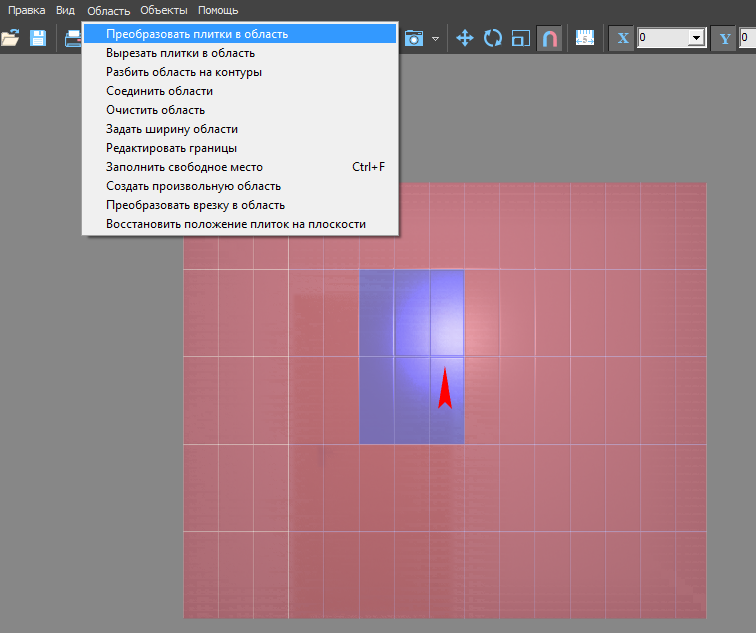
Task: Click the scale rectangle tool icon
Action: [x=520, y=38]
